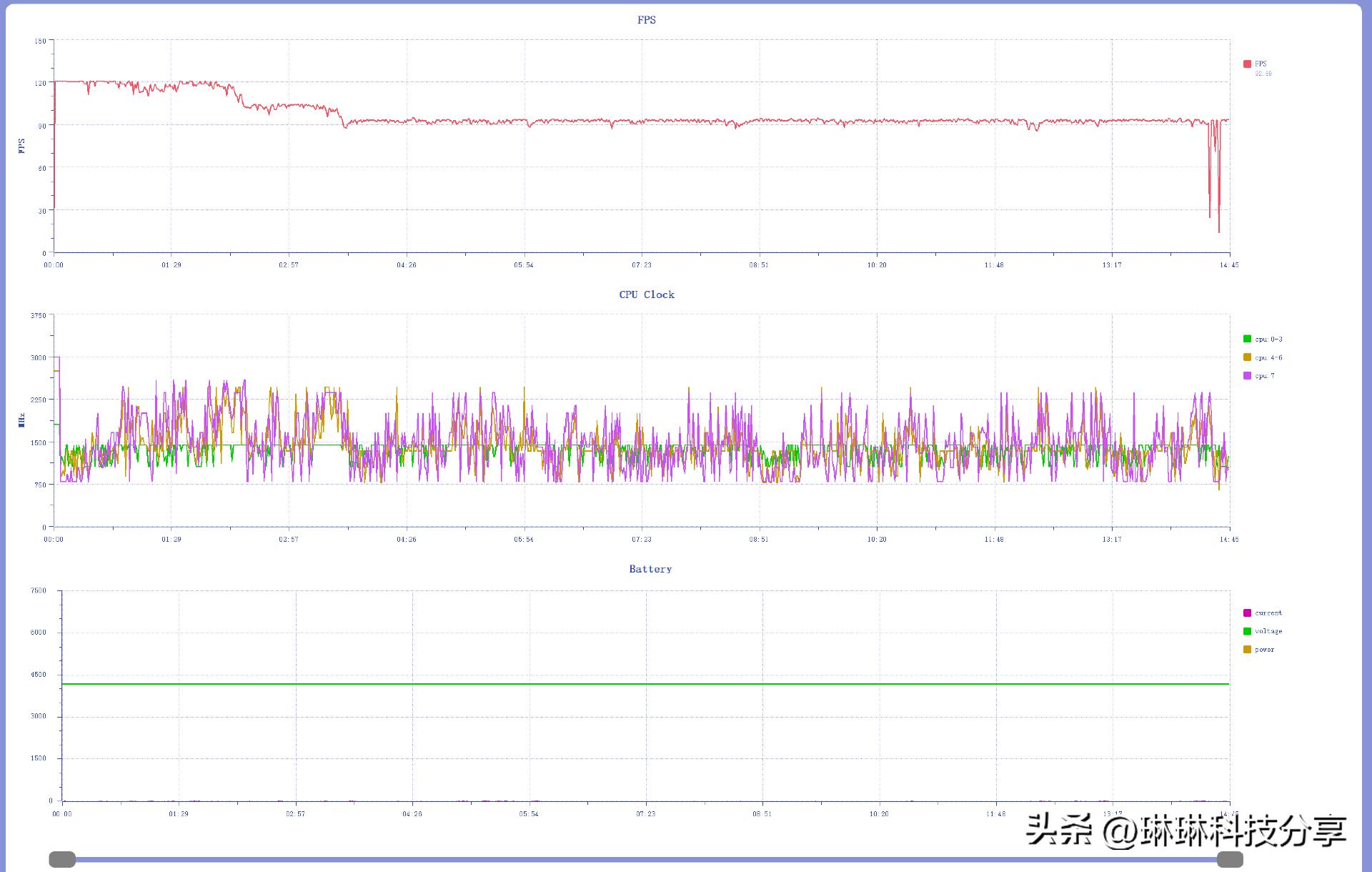Screen dimensions: 1372x872
Task: Click the Battery chart title
Action: pos(650,569)
